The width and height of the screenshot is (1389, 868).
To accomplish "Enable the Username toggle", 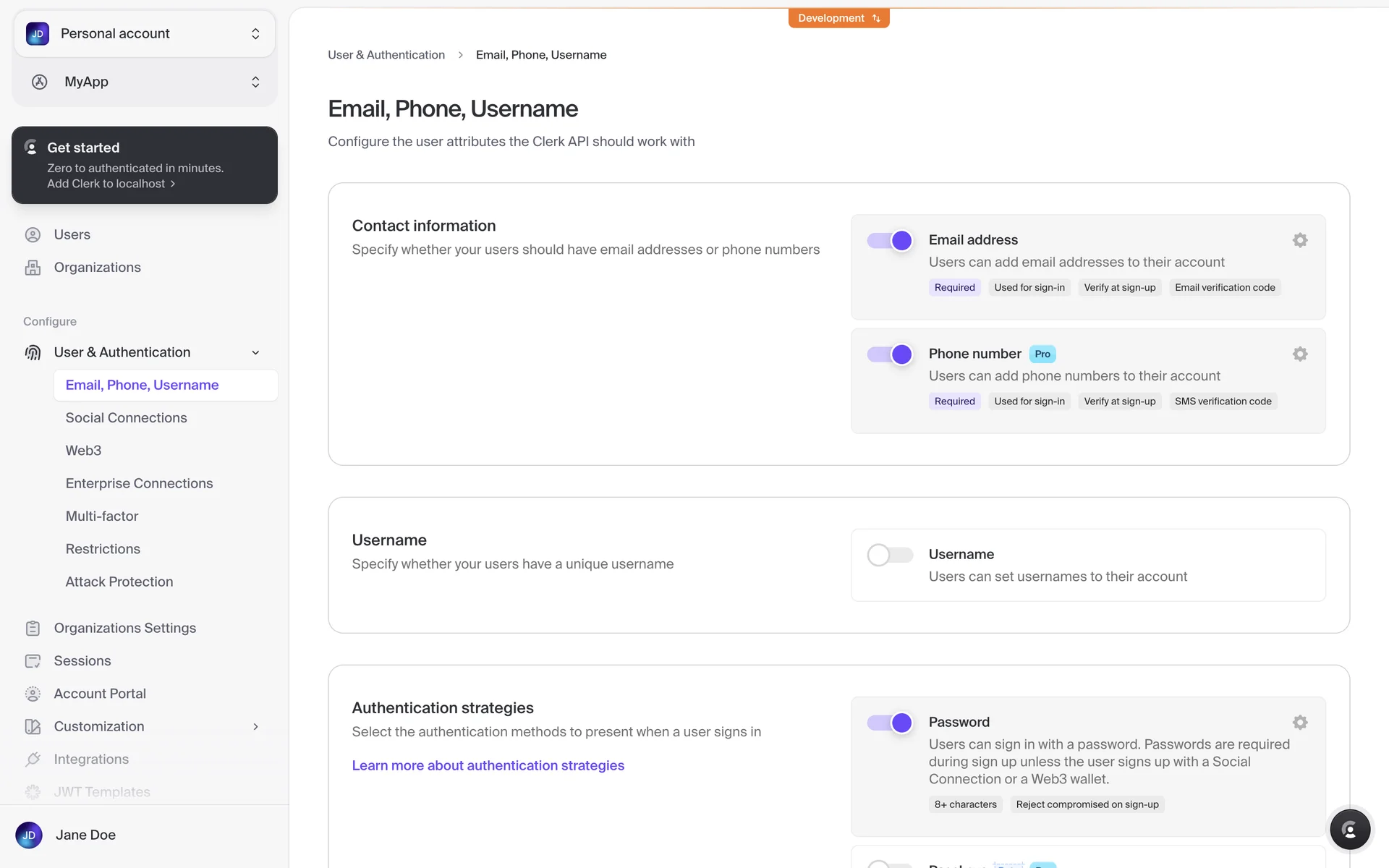I will click(x=890, y=555).
